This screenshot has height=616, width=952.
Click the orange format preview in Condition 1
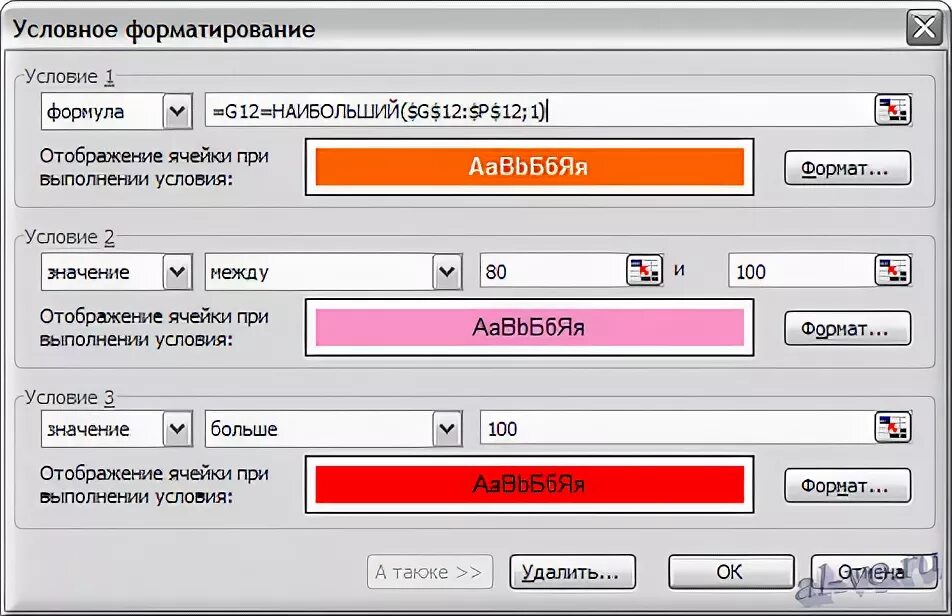(x=529, y=167)
